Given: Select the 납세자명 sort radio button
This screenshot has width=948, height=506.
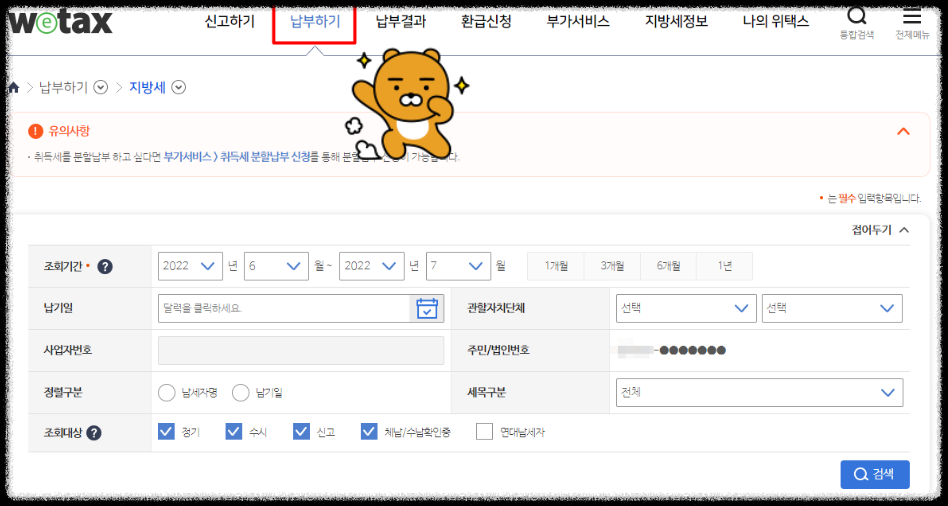Looking at the screenshot, I should click(166, 393).
